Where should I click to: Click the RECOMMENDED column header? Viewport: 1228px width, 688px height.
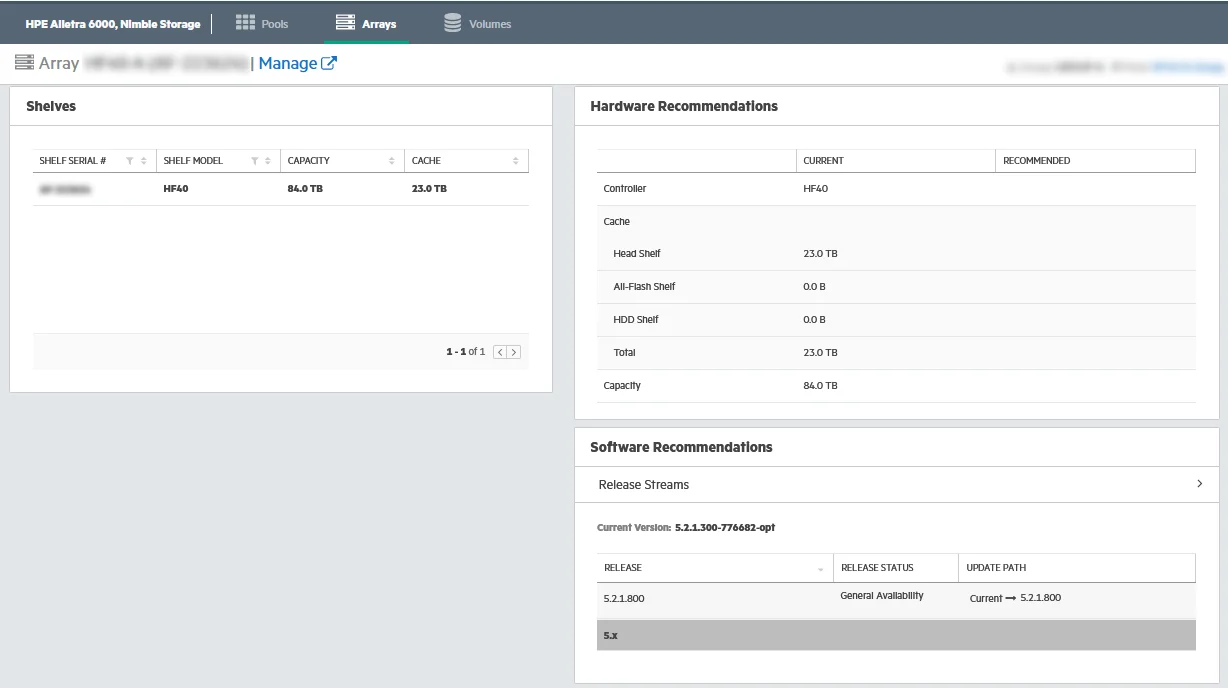pos(1036,161)
